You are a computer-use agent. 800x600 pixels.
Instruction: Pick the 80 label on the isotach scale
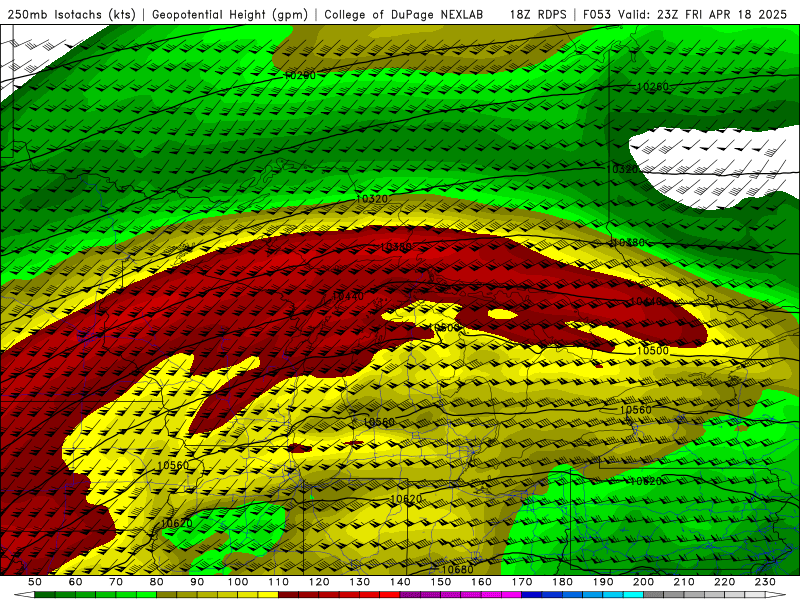pyautogui.click(x=157, y=582)
